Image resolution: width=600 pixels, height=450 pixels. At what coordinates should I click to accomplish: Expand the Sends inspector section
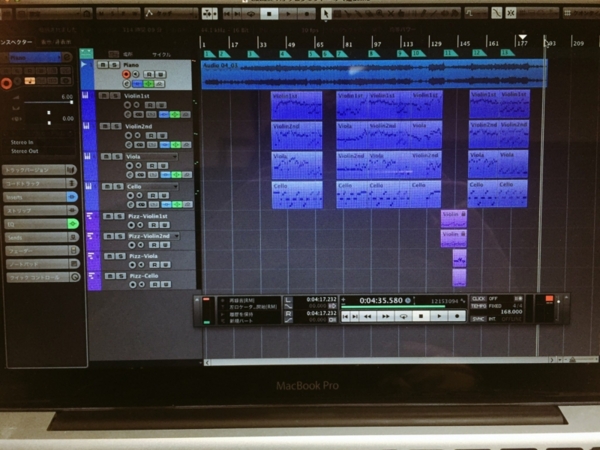point(37,237)
